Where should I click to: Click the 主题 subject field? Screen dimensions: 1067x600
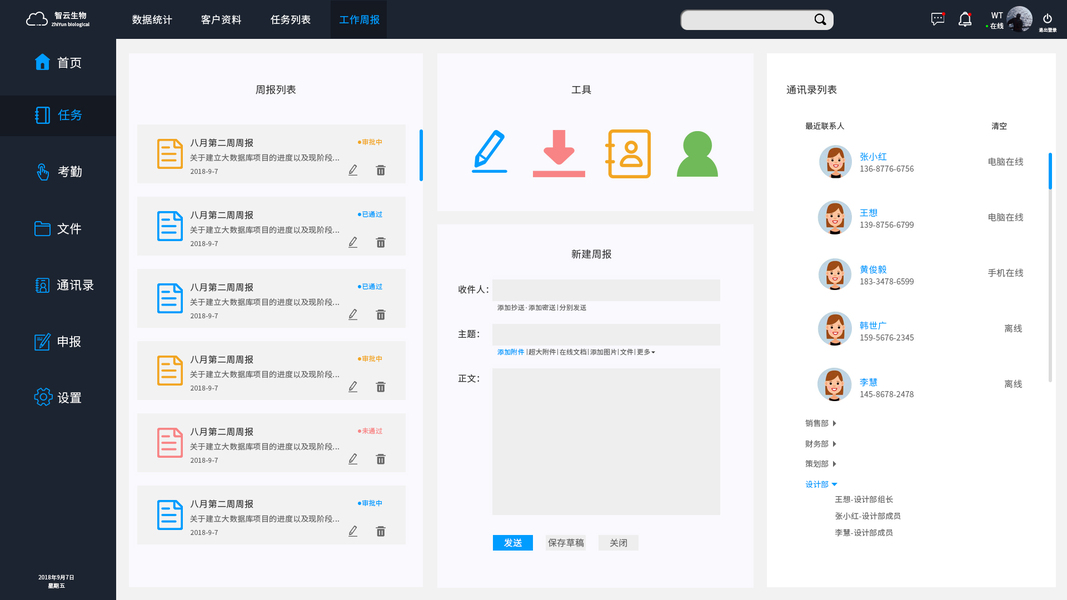[606, 335]
